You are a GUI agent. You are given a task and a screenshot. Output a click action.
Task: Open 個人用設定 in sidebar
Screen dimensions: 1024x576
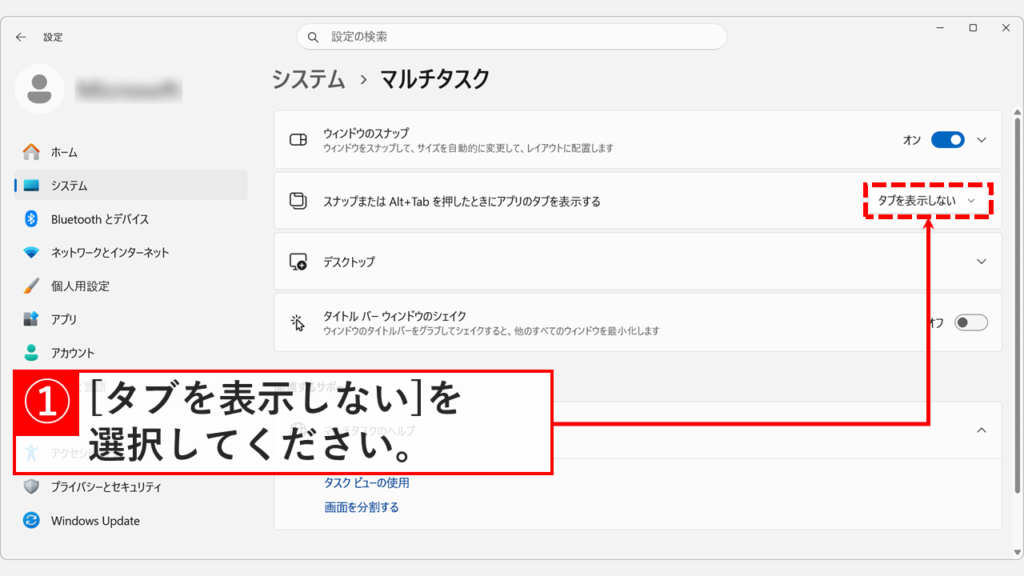131,286
